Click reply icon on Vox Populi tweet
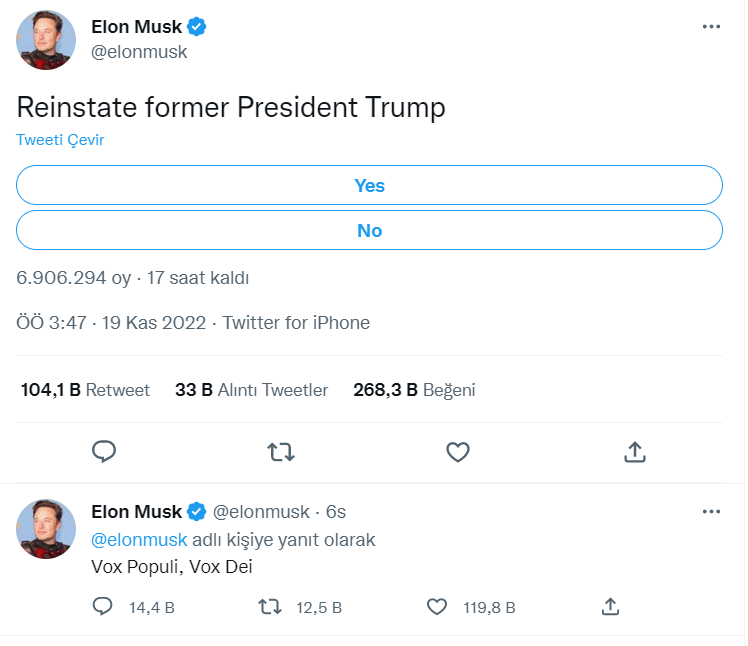 point(102,606)
